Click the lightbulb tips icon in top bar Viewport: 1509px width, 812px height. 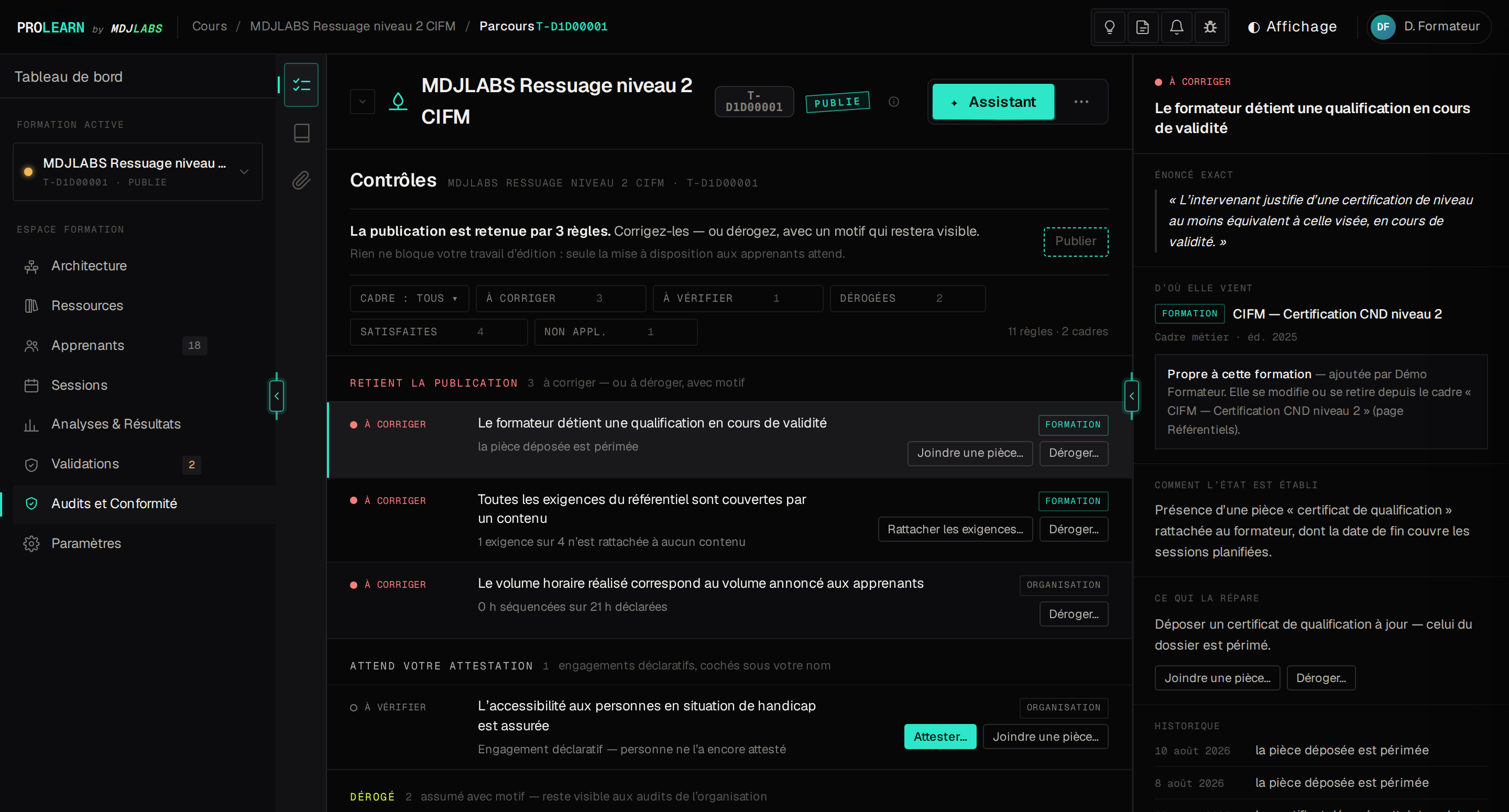(x=1109, y=27)
